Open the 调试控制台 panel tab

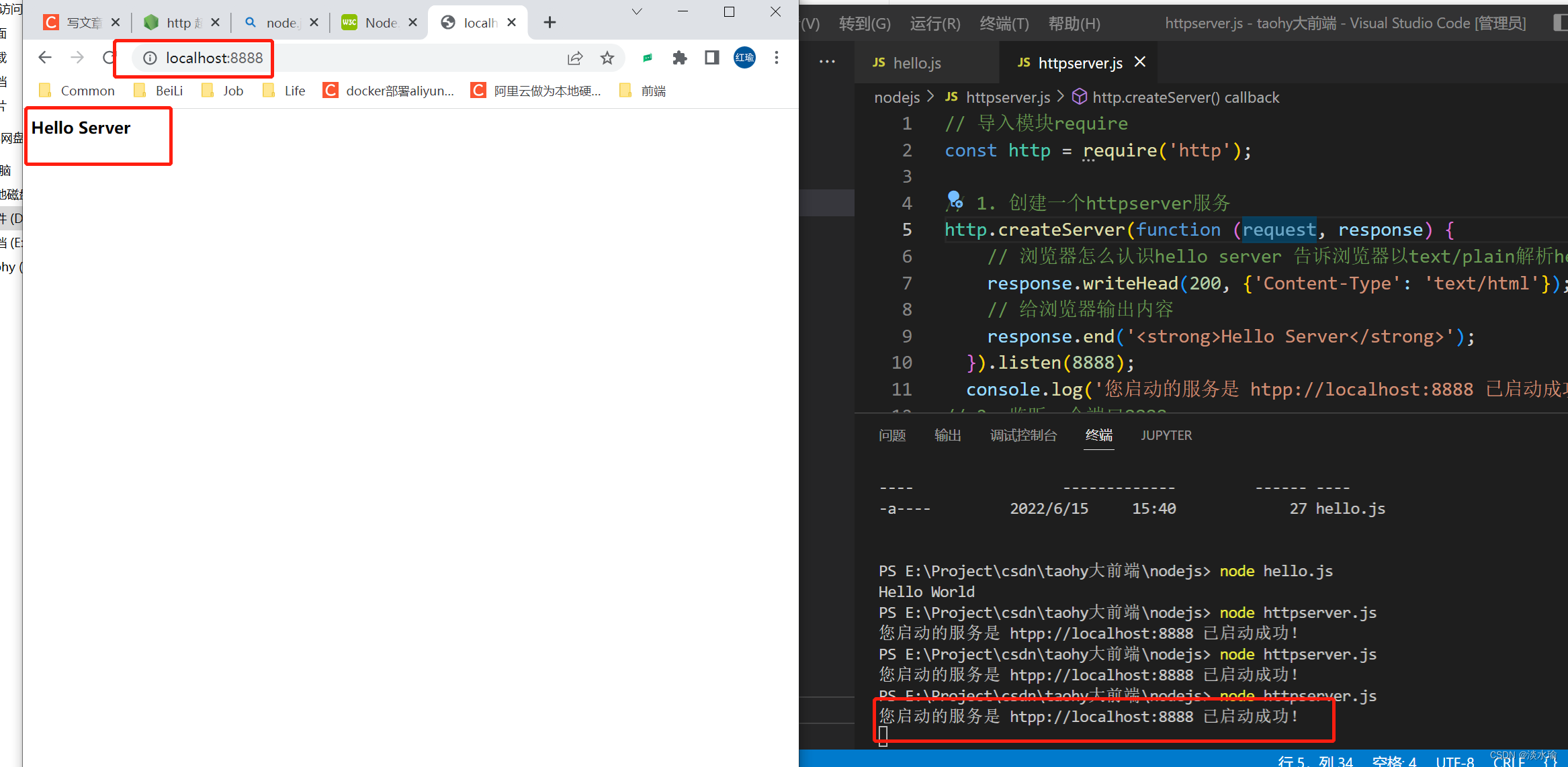[x=1024, y=435]
